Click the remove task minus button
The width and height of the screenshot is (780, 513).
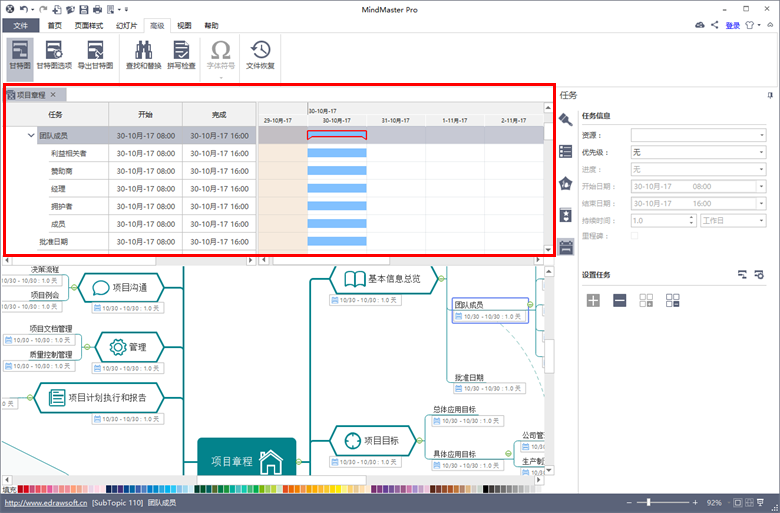619,300
